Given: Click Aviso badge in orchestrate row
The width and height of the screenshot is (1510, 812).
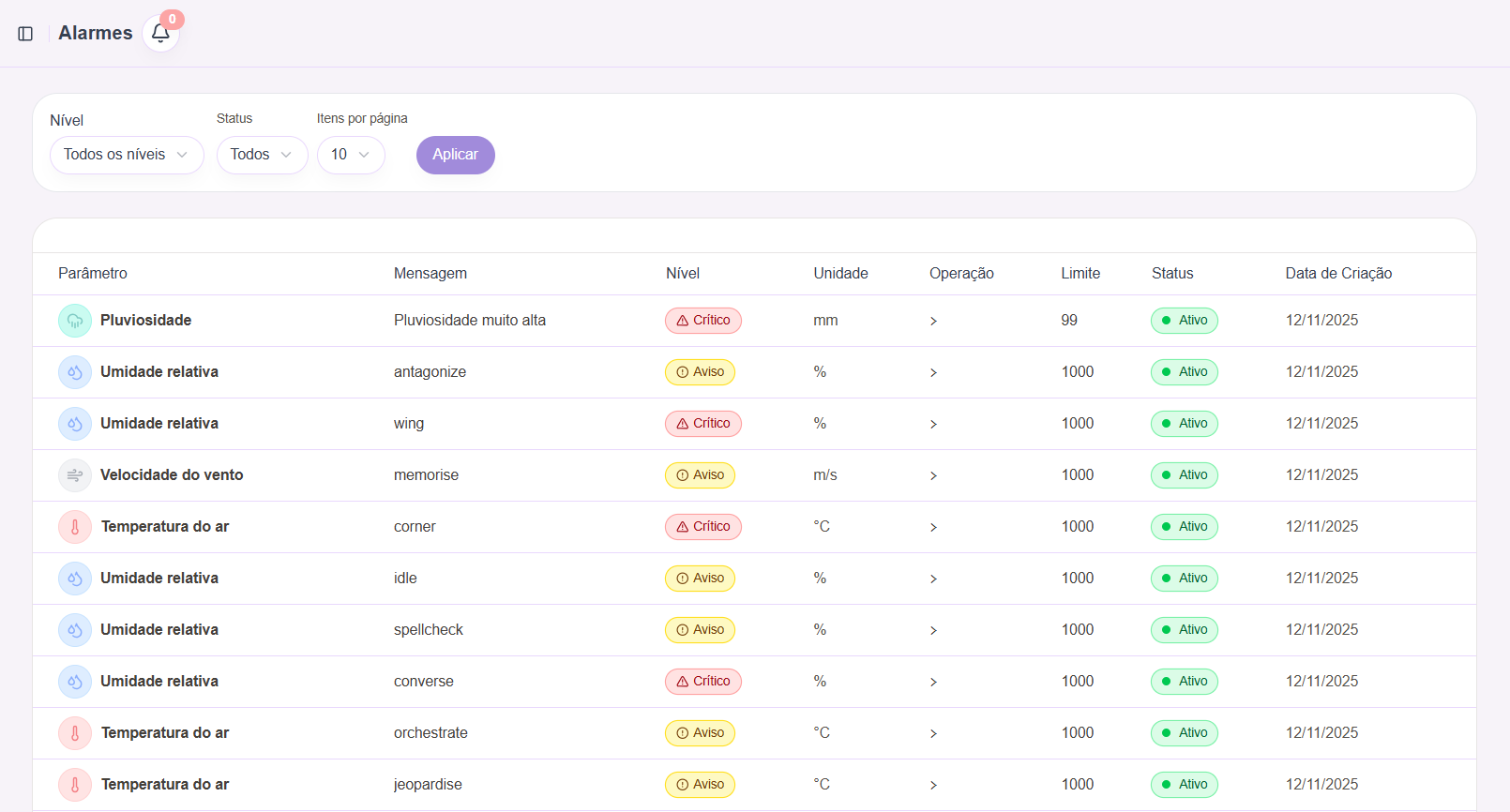Looking at the screenshot, I should (701, 733).
